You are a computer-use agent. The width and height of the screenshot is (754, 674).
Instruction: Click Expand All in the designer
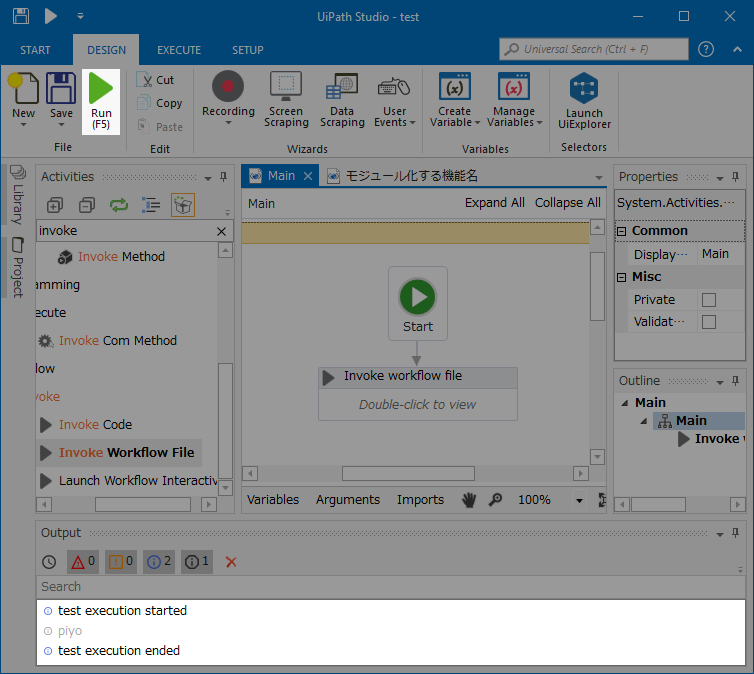494,203
